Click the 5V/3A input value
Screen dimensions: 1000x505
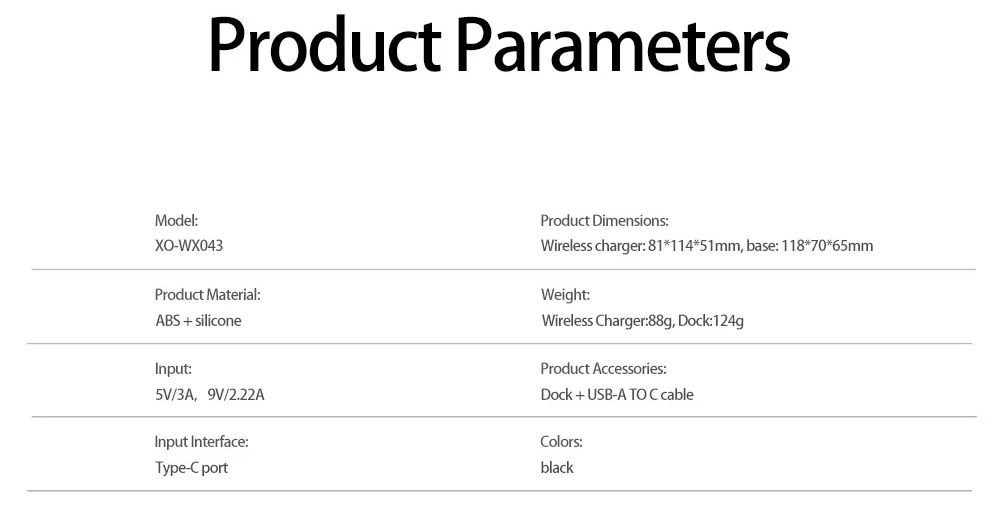coord(175,395)
